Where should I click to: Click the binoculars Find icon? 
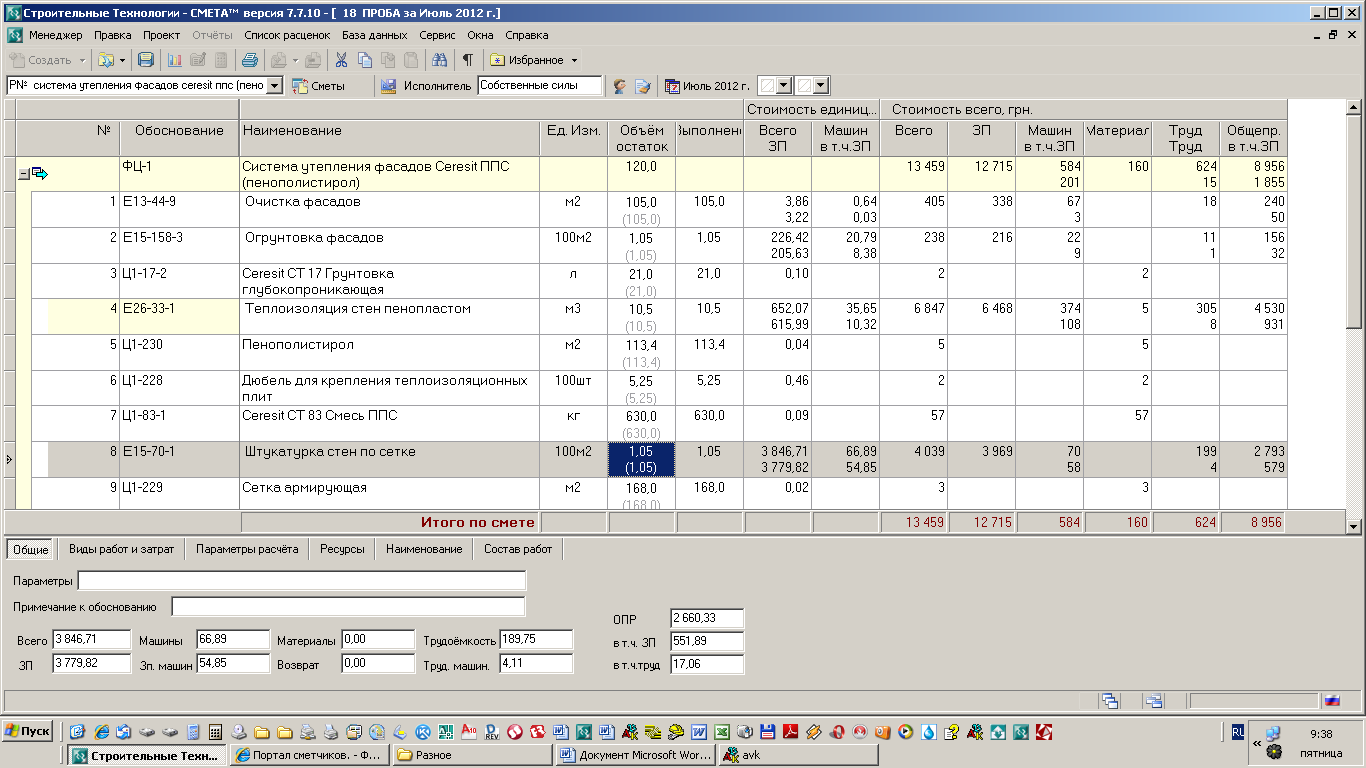point(439,60)
